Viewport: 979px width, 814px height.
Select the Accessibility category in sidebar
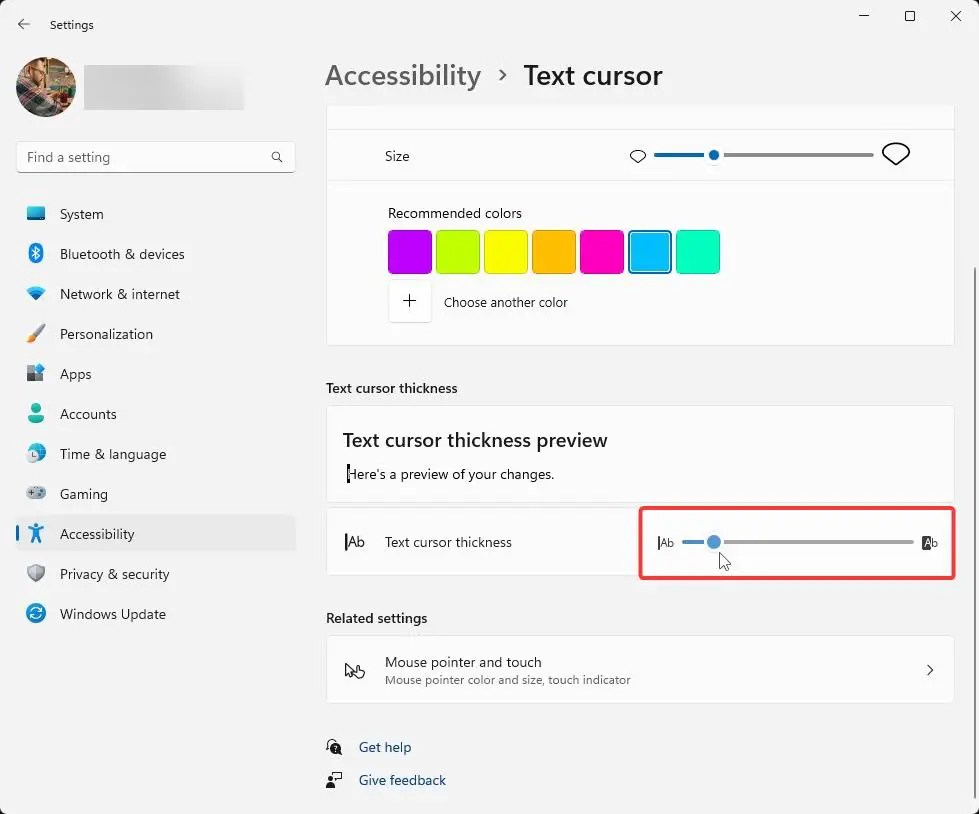tap(155, 534)
